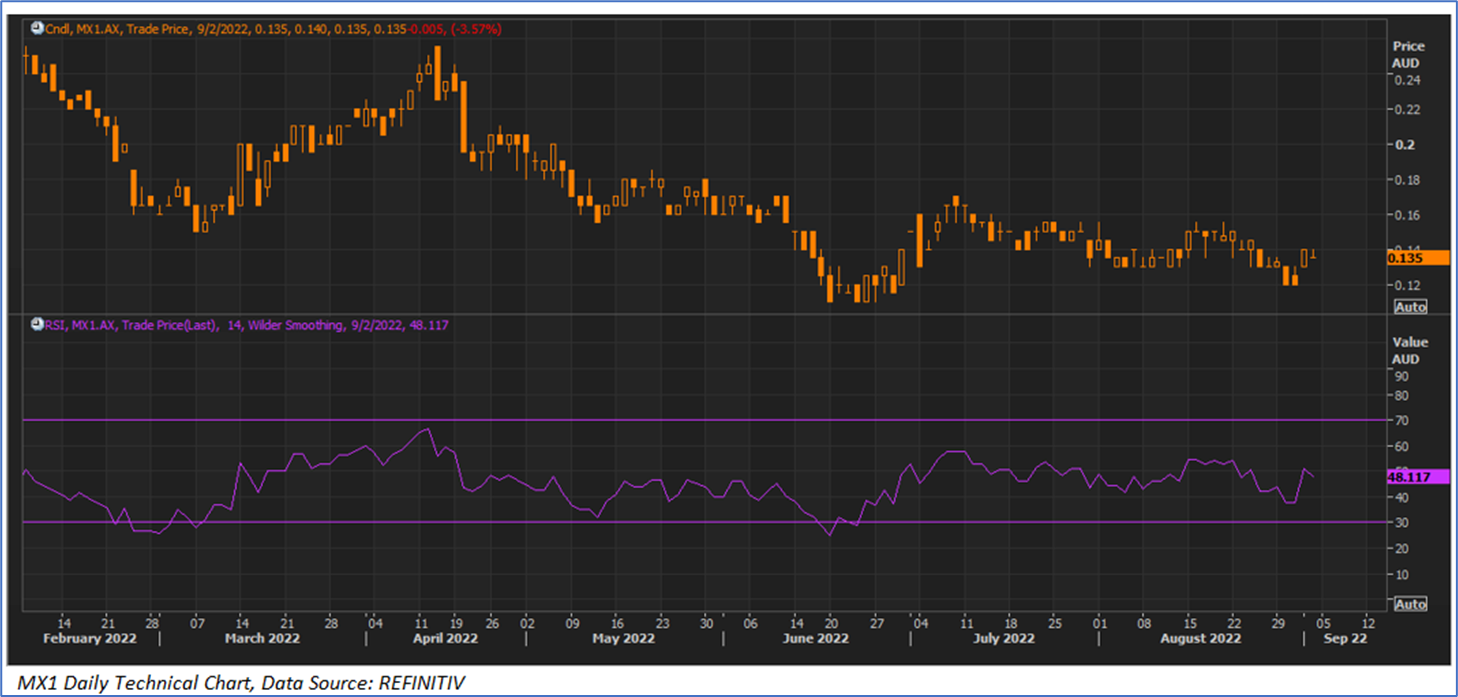The image size is (1458, 697).
Task: Click the purple 48.117 RSI value tag
Action: coord(1416,477)
